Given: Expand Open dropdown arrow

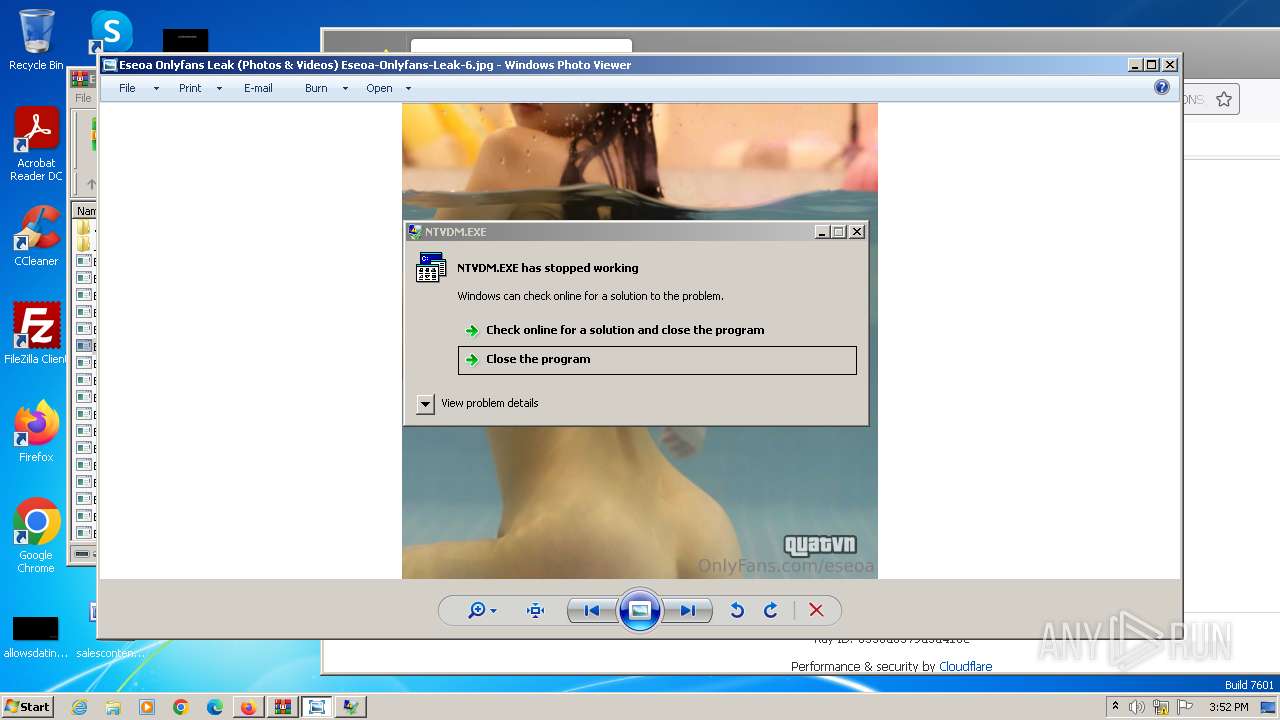Looking at the screenshot, I should (408, 89).
